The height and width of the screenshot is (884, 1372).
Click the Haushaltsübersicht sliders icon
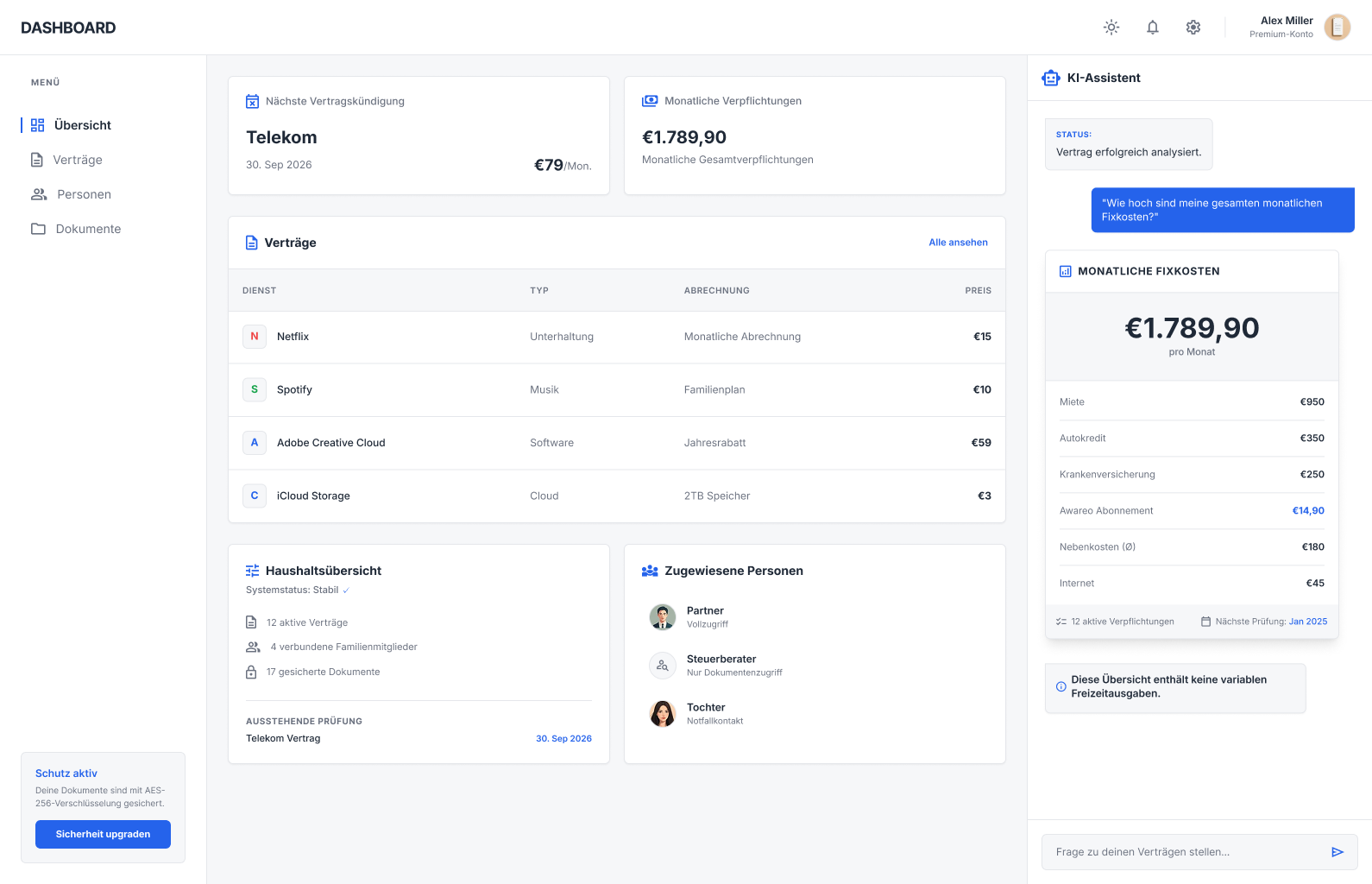(252, 571)
